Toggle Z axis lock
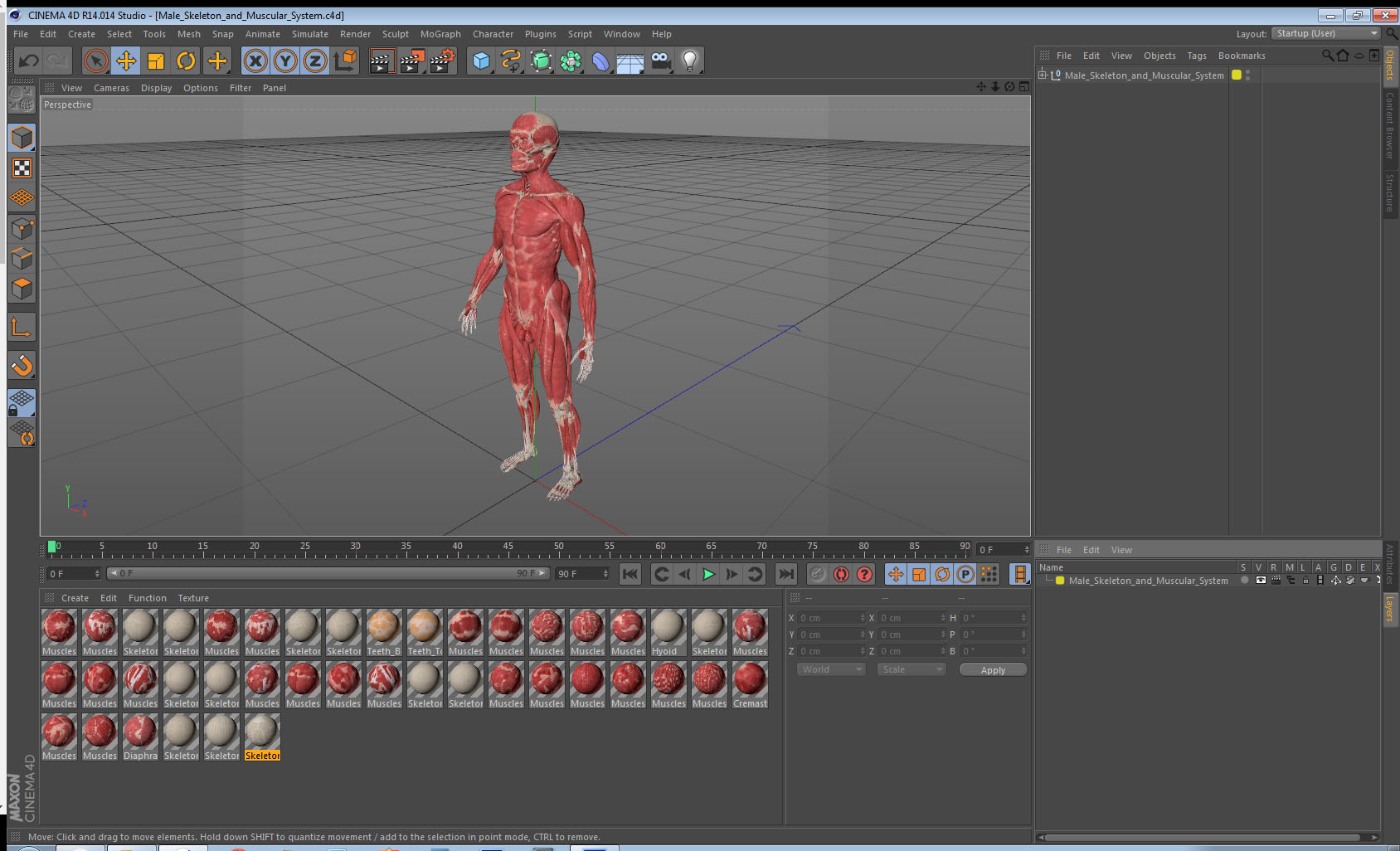 pos(315,61)
